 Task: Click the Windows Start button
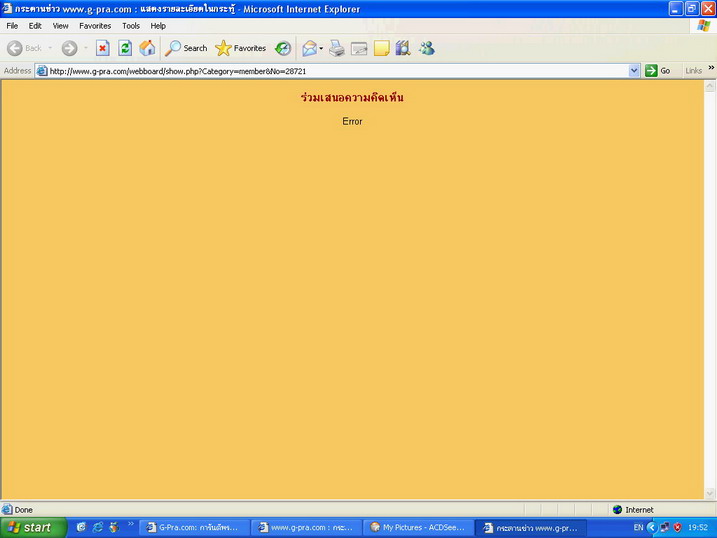(33, 527)
